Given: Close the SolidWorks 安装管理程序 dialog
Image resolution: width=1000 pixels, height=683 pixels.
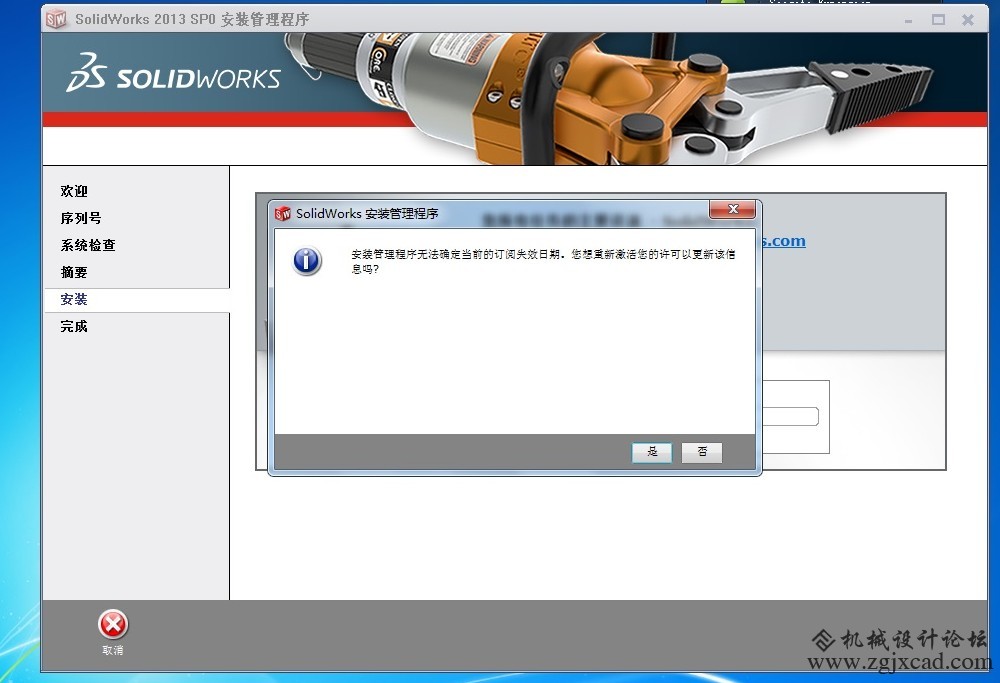Looking at the screenshot, I should [x=732, y=209].
